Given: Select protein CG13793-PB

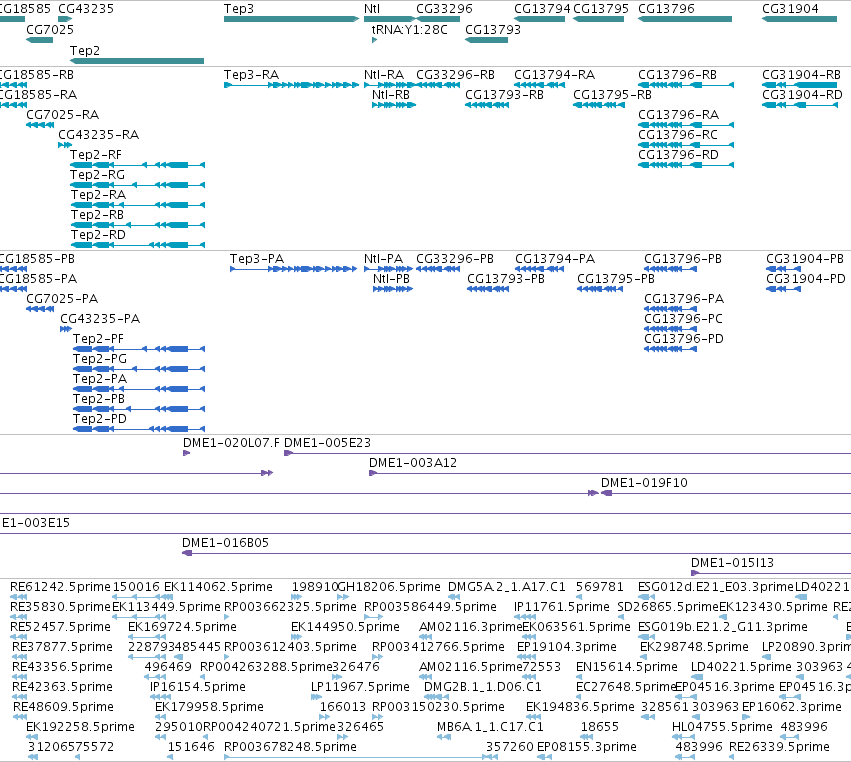Looking at the screenshot, I should [x=506, y=279].
